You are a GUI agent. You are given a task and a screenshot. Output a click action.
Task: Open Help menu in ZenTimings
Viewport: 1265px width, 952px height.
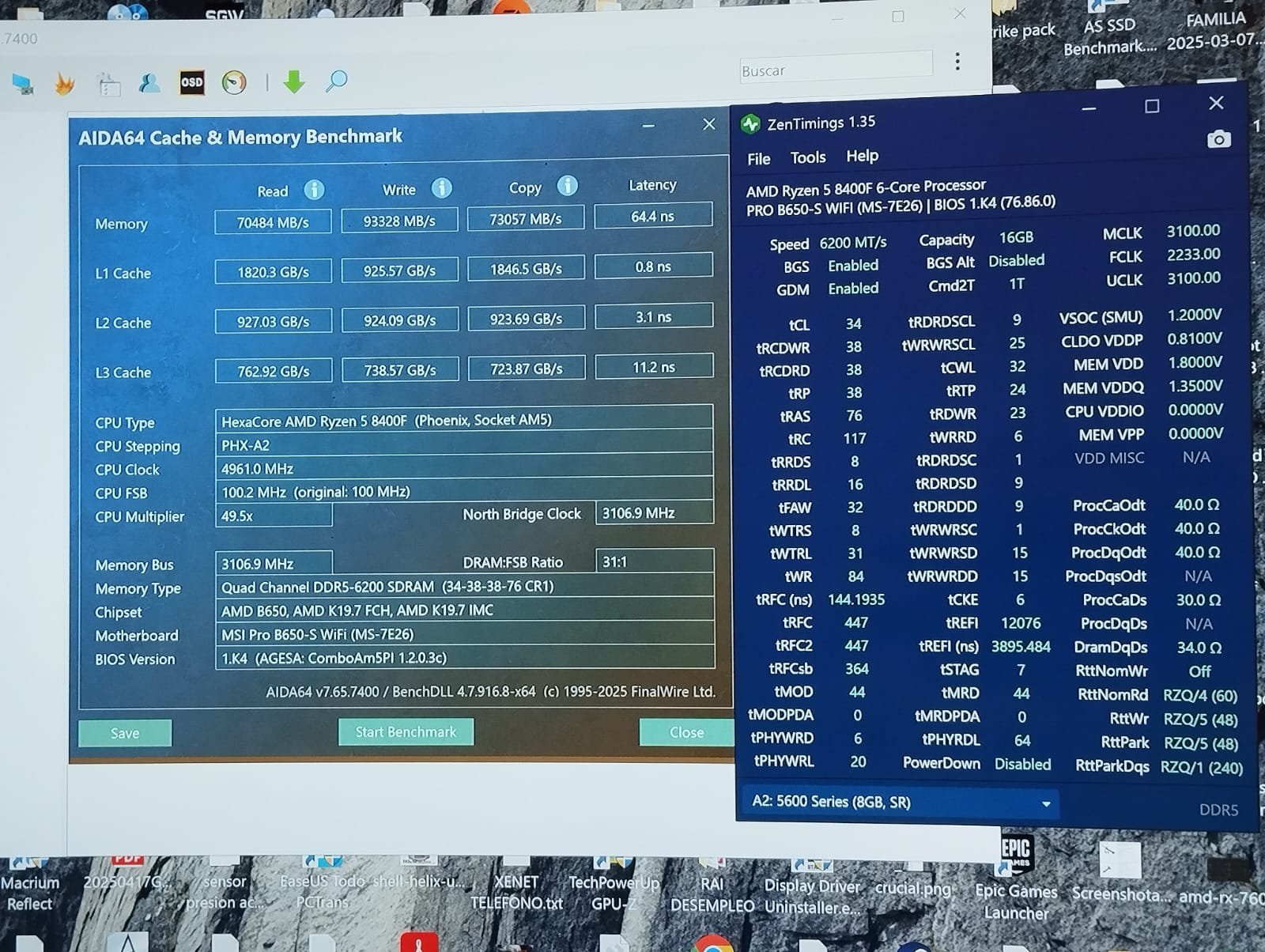tap(862, 156)
